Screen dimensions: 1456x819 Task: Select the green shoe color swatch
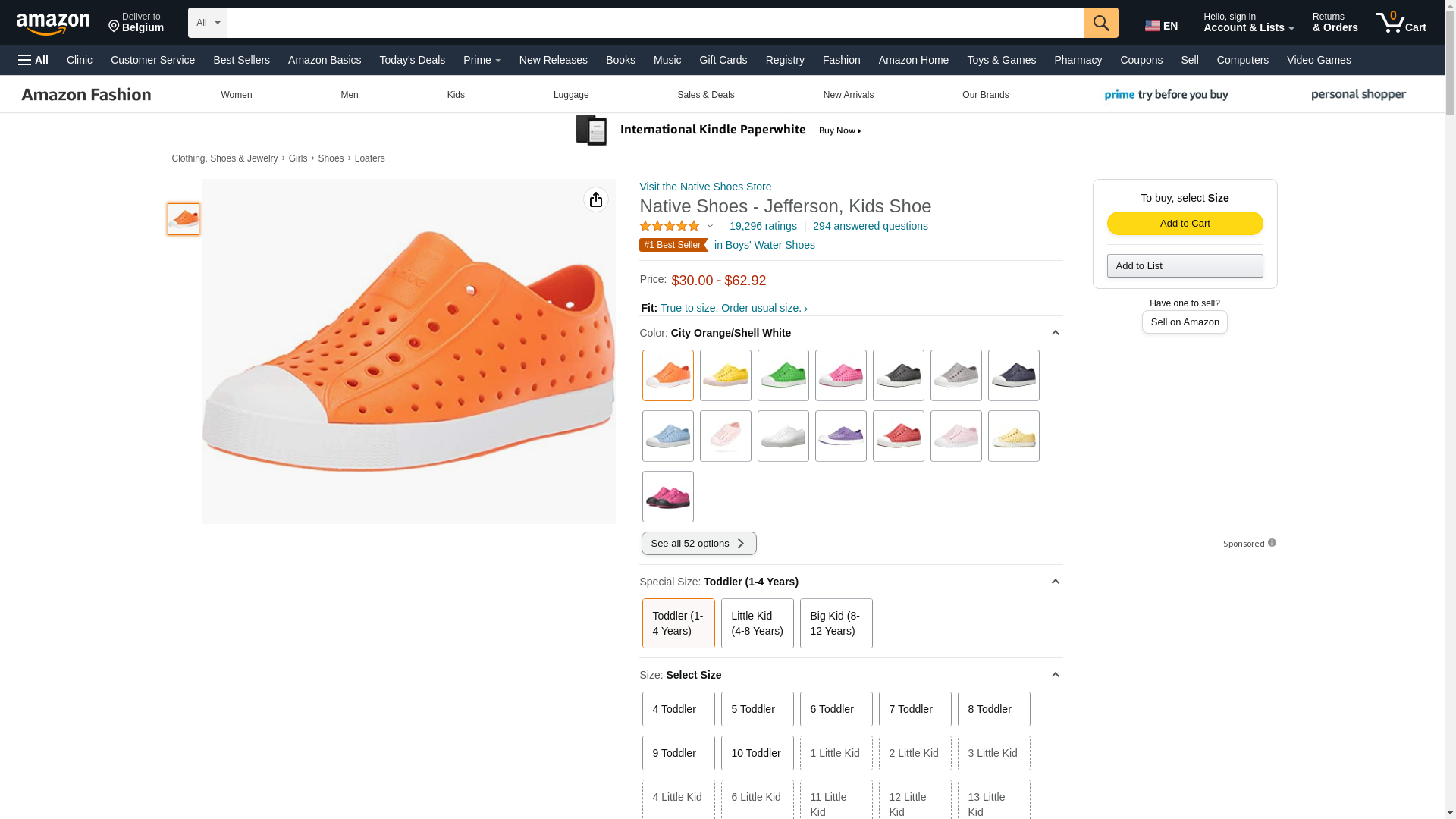pos(783,375)
